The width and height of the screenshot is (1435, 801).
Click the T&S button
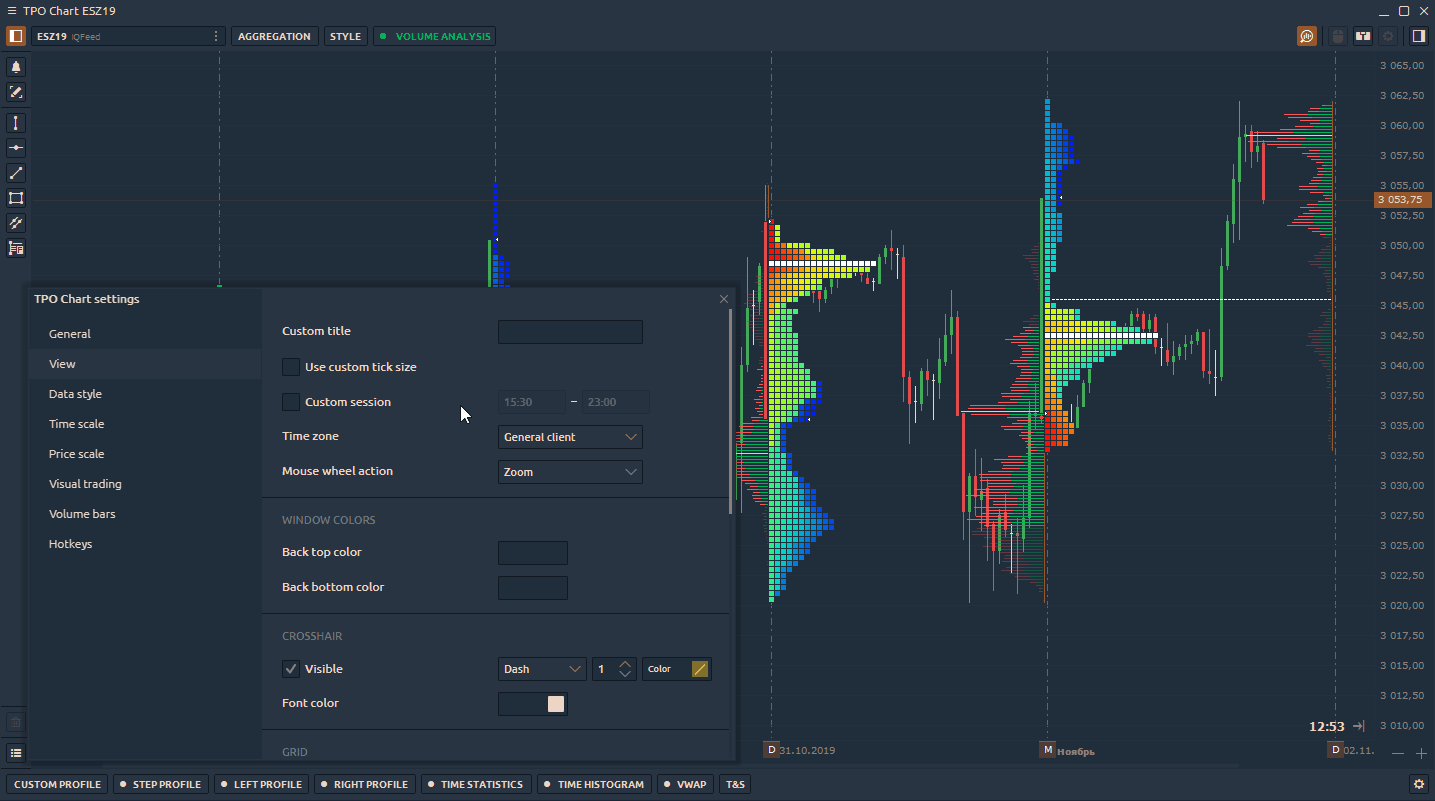[x=736, y=784]
